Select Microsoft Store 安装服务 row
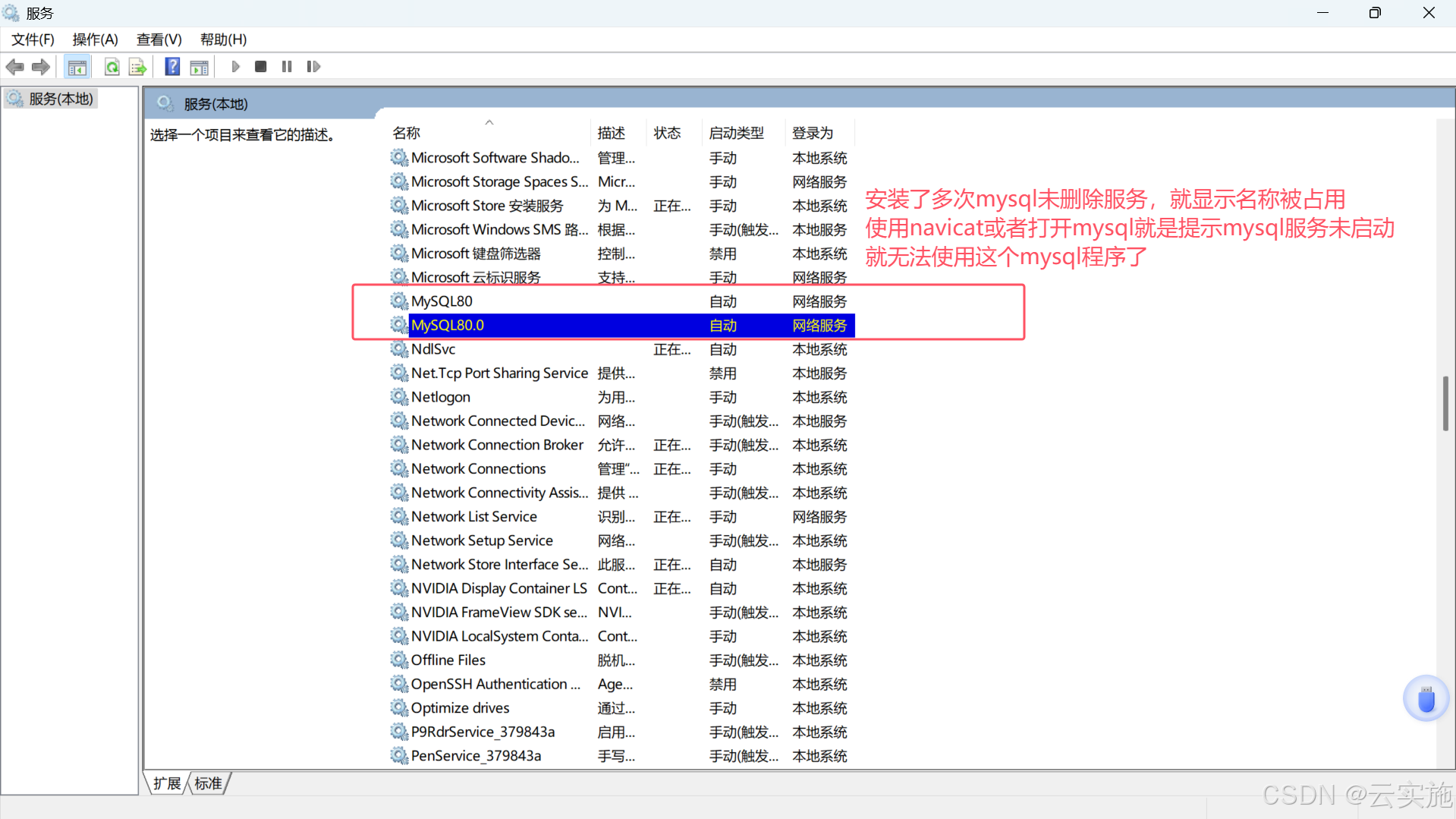The height and width of the screenshot is (819, 1456). (x=622, y=206)
